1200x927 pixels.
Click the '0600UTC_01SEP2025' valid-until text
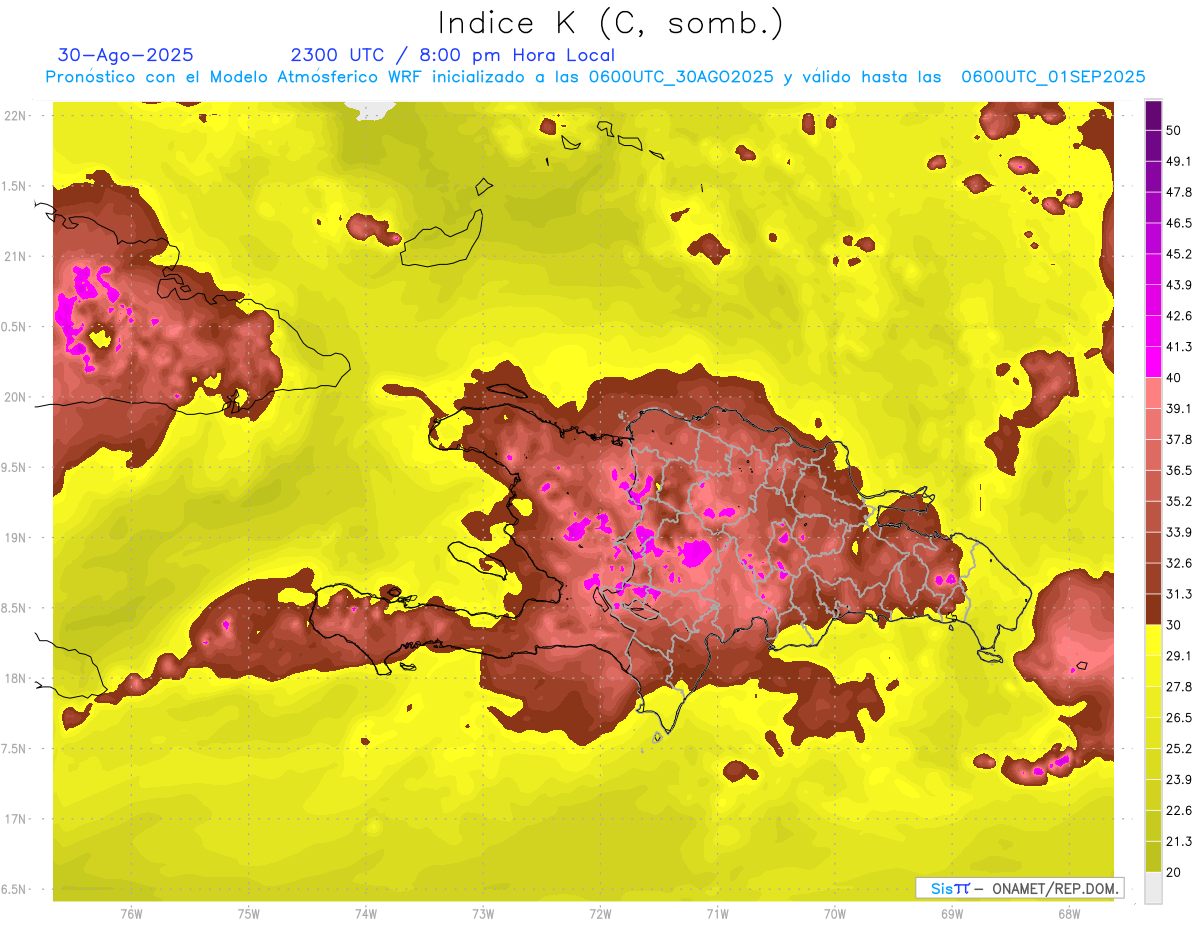click(1053, 77)
